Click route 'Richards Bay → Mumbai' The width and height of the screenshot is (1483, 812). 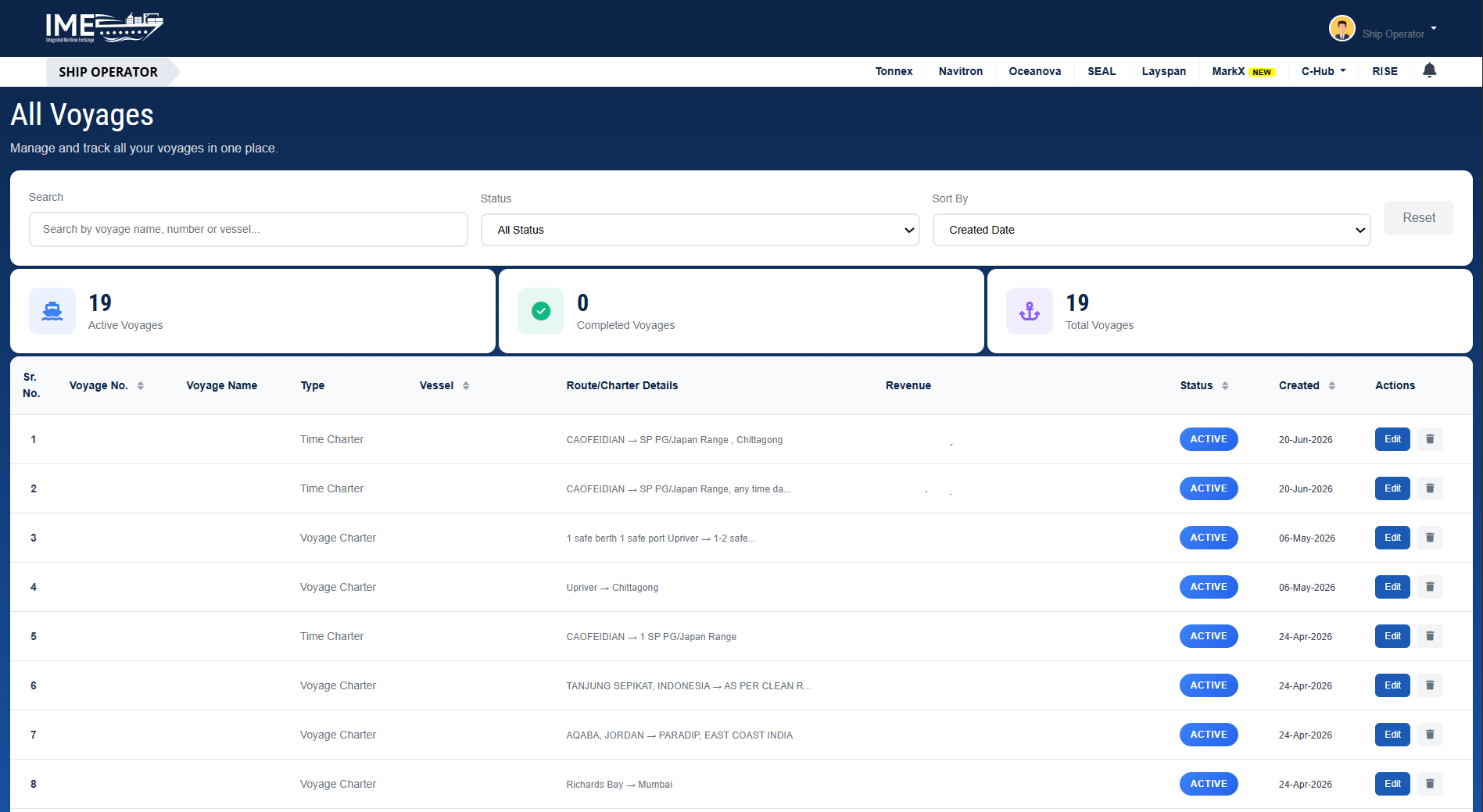coord(619,785)
